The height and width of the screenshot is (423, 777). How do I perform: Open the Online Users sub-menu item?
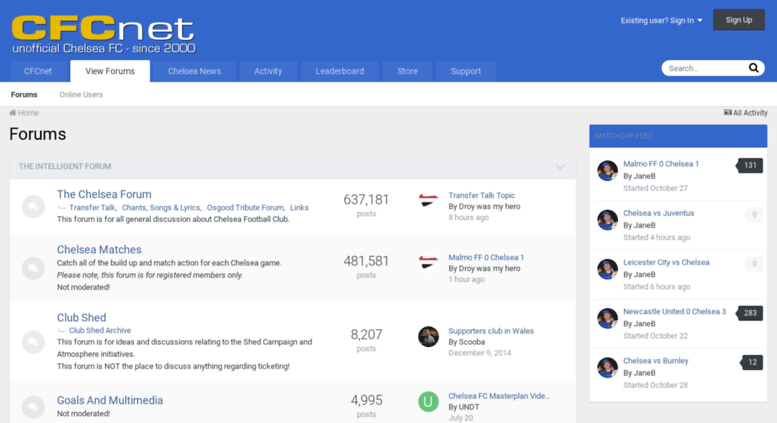pyautogui.click(x=81, y=95)
